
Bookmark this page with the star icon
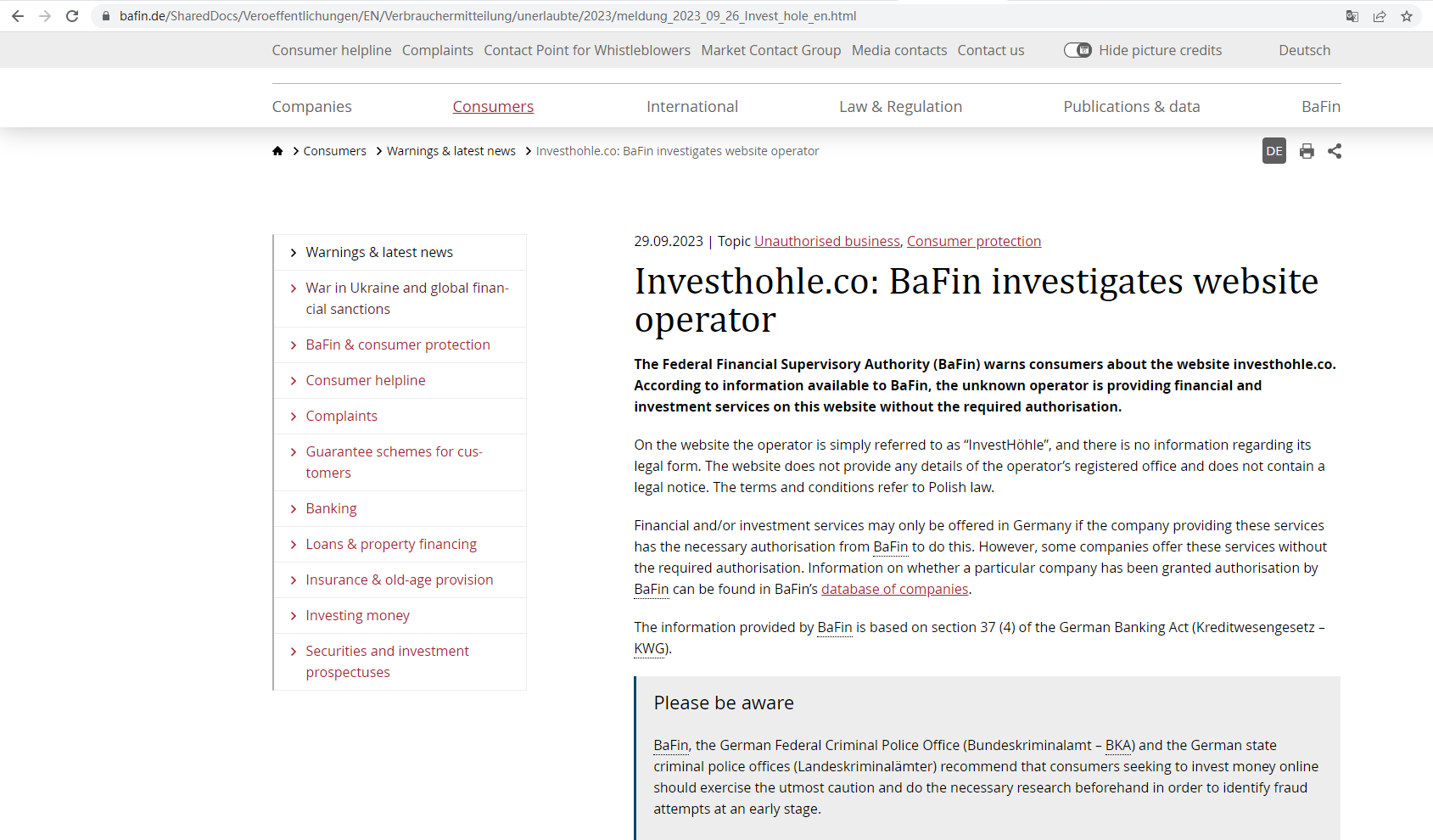(1407, 16)
